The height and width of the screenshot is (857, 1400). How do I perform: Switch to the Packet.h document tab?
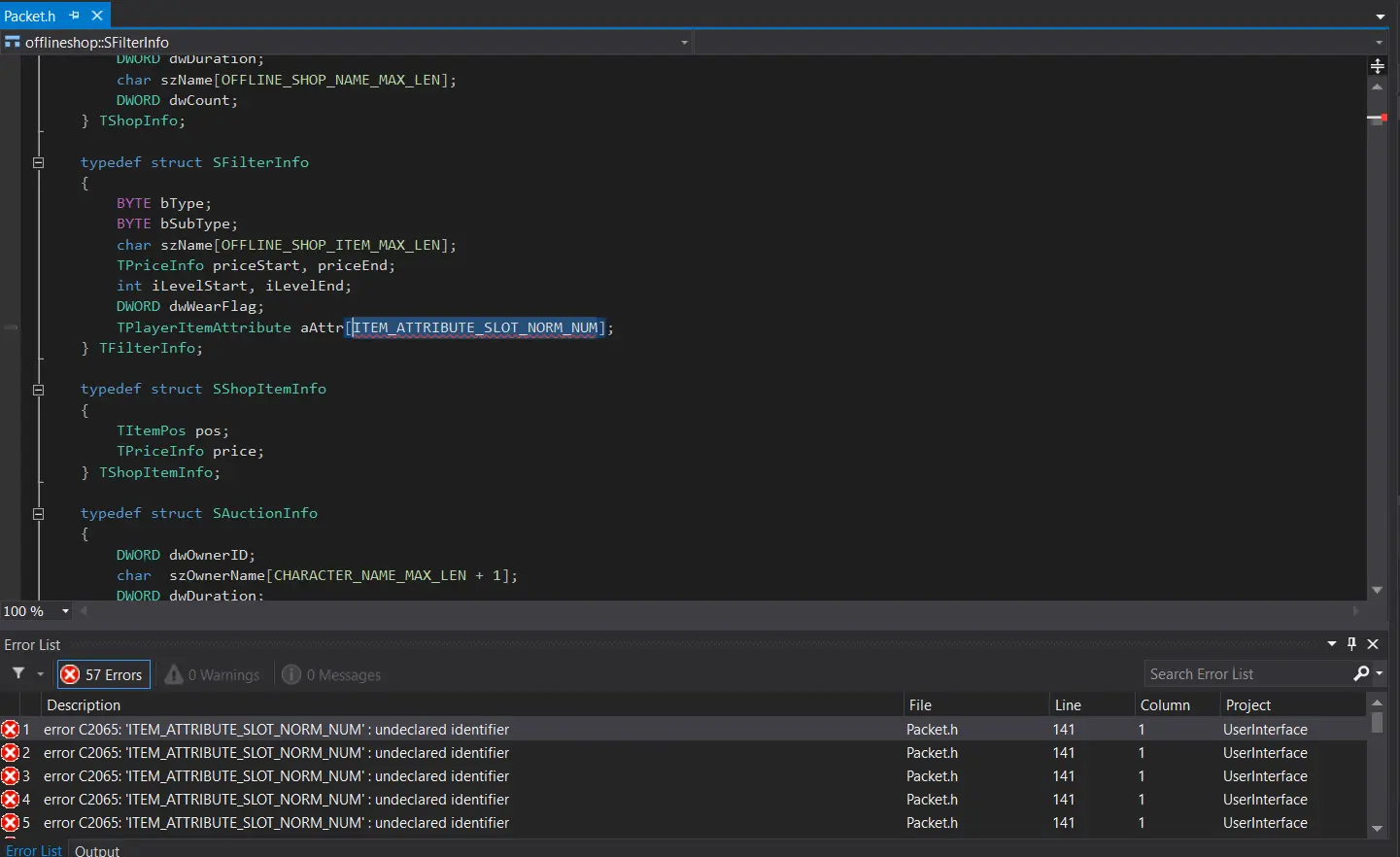tap(30, 16)
